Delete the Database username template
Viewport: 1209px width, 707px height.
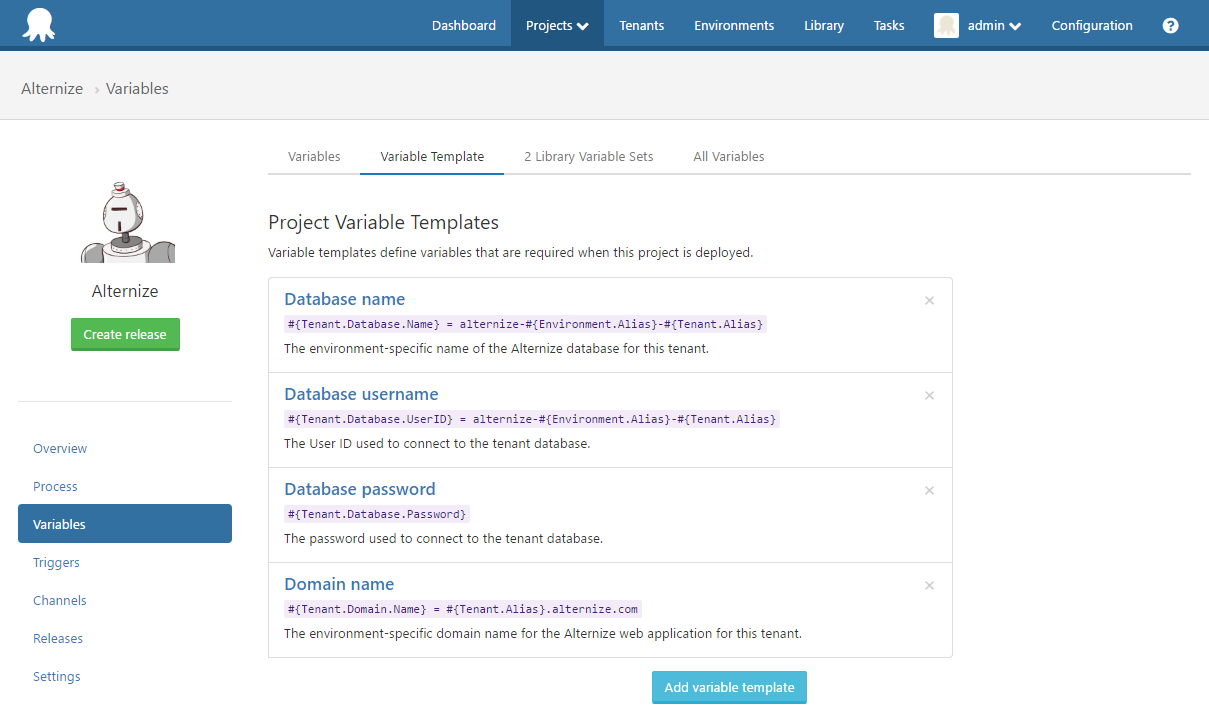tap(929, 395)
